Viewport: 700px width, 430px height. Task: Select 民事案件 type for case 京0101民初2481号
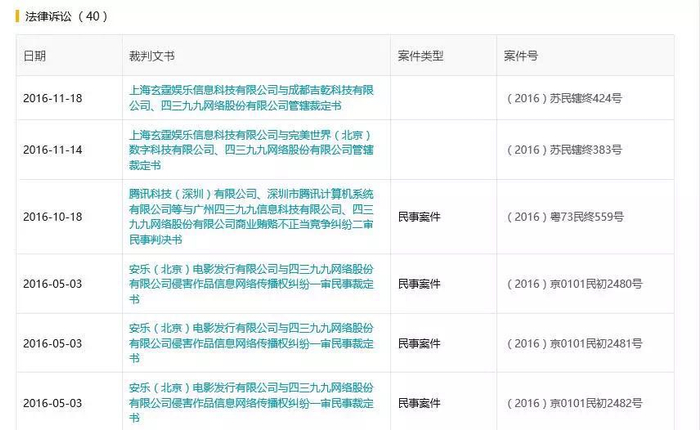pos(419,343)
